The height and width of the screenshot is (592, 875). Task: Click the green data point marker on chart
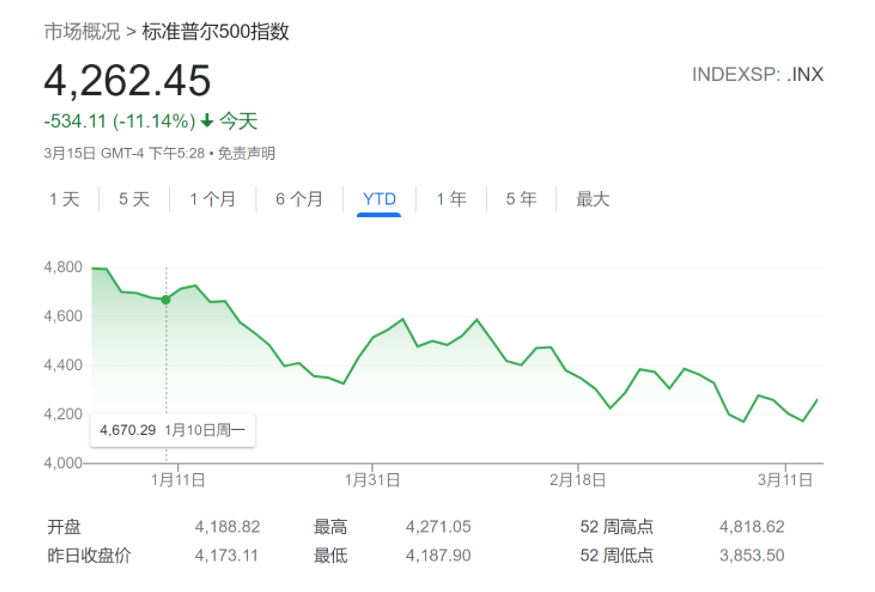[166, 299]
